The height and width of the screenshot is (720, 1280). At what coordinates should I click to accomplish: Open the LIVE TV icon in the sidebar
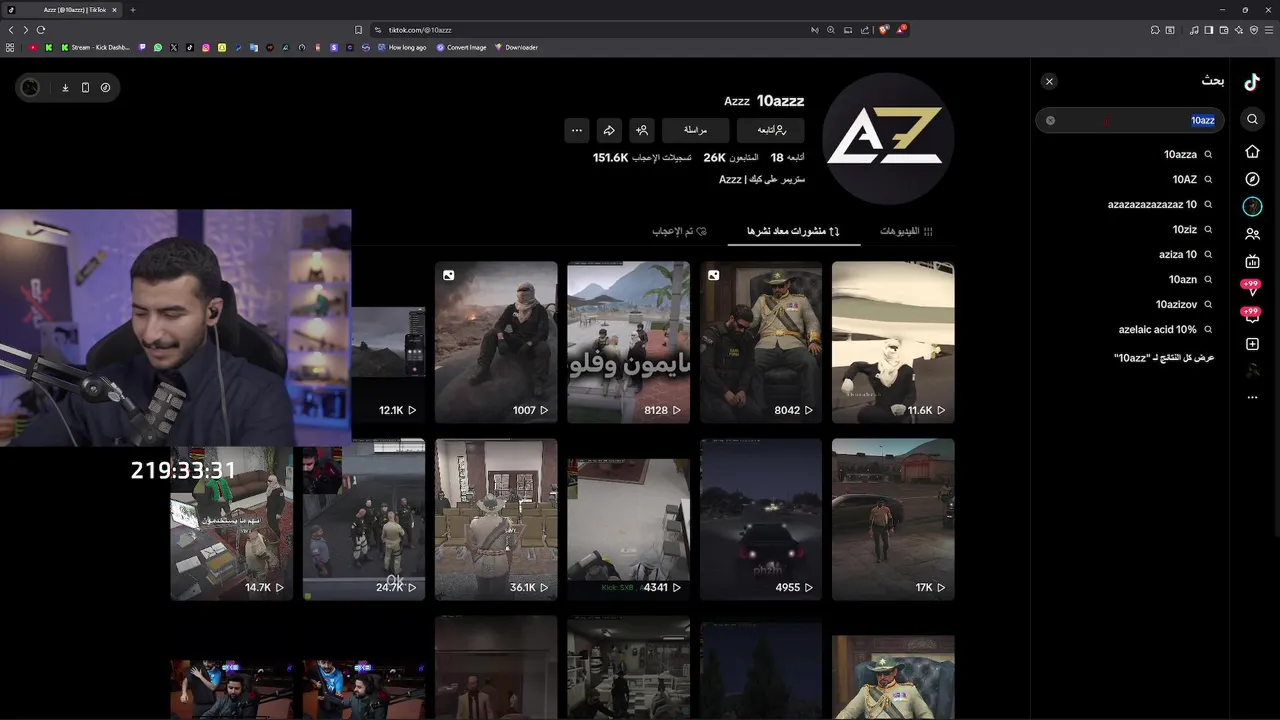1252,261
